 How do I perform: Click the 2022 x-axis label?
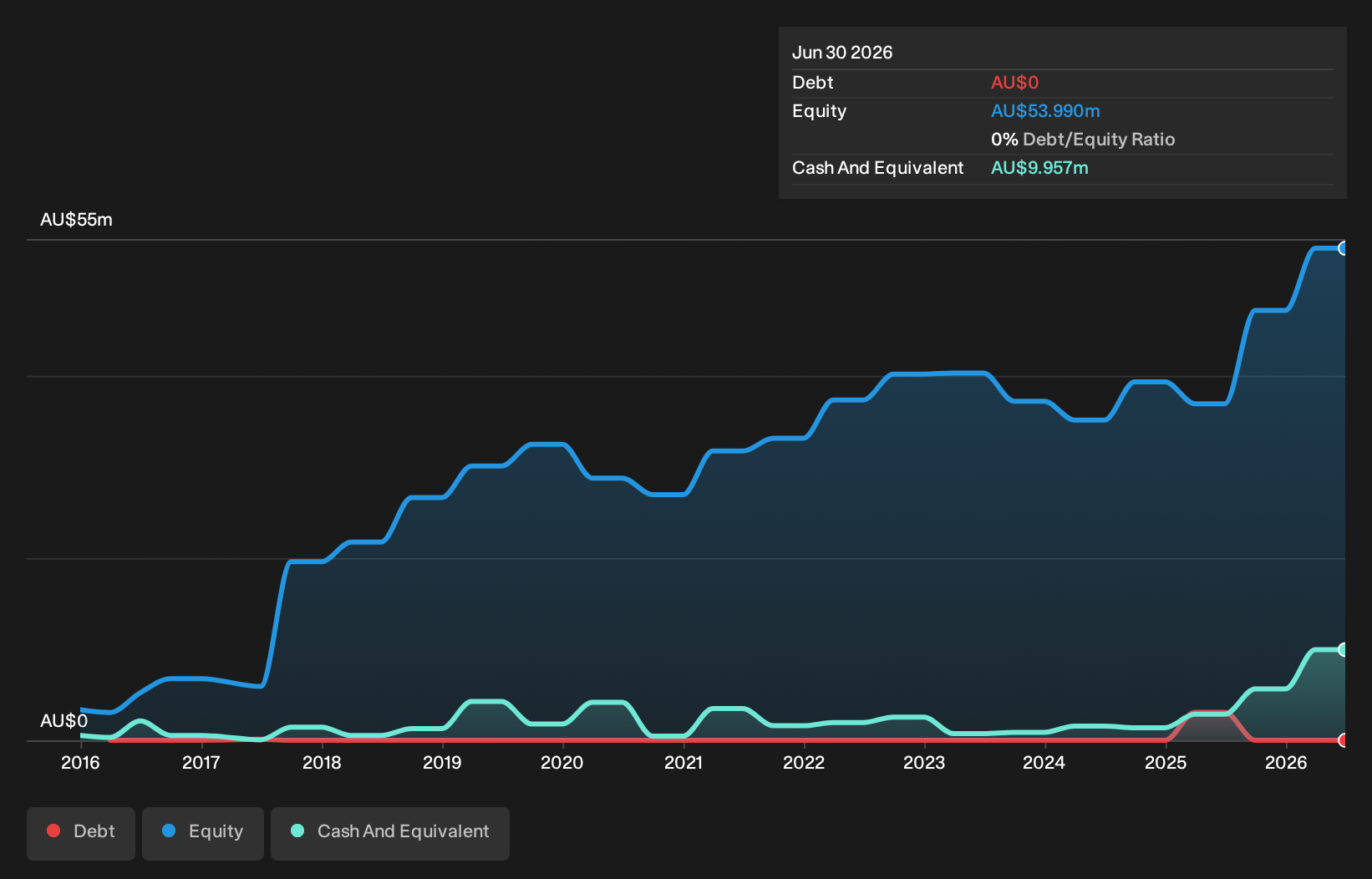tap(804, 762)
